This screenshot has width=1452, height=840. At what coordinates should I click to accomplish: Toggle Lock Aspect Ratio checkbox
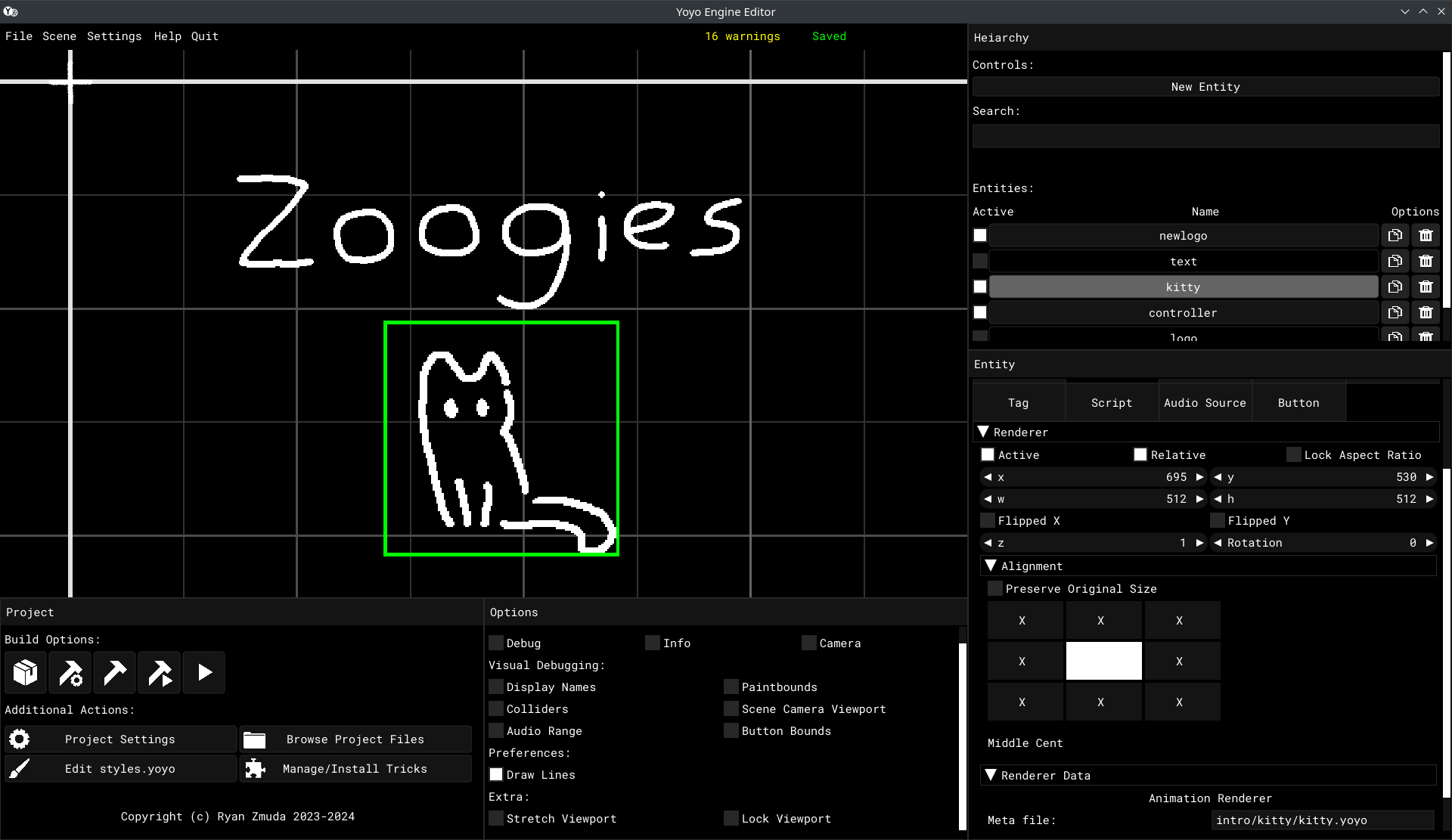(x=1294, y=455)
